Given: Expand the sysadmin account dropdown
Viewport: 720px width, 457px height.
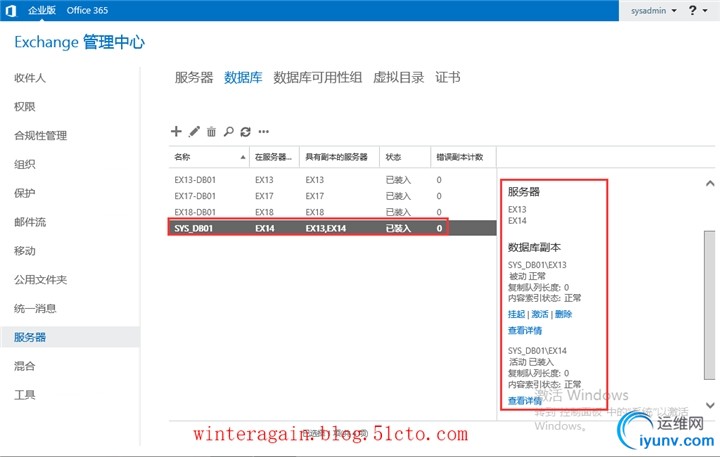Looking at the screenshot, I should [653, 10].
